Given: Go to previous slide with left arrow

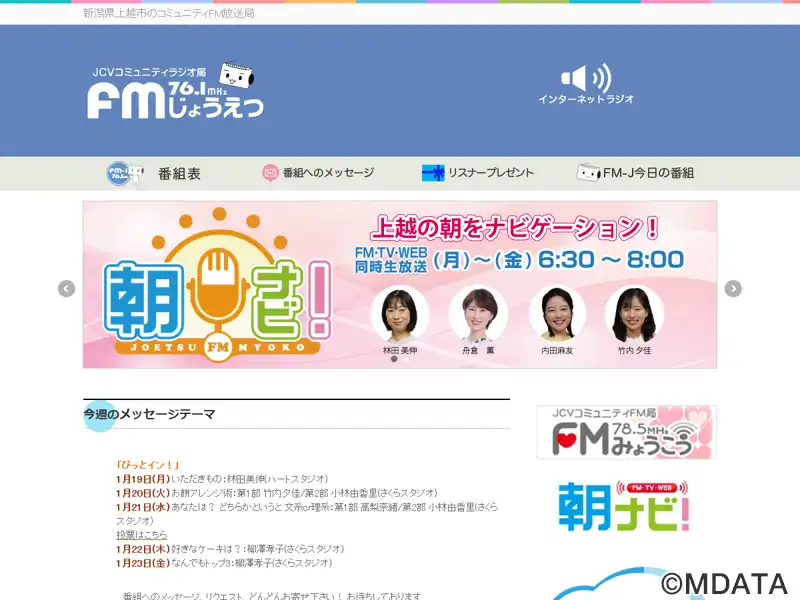Looking at the screenshot, I should 66,289.
